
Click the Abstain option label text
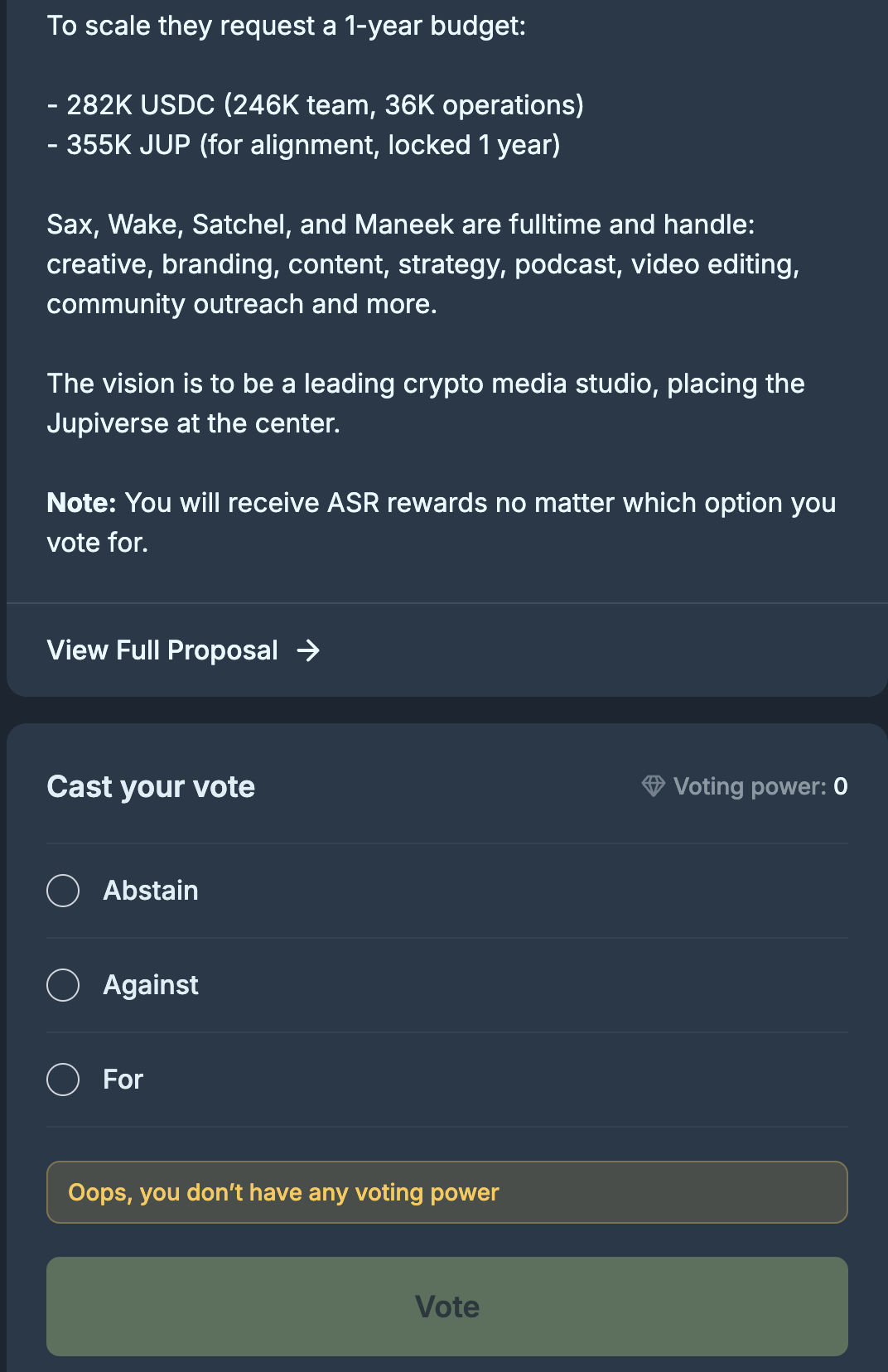tap(151, 891)
